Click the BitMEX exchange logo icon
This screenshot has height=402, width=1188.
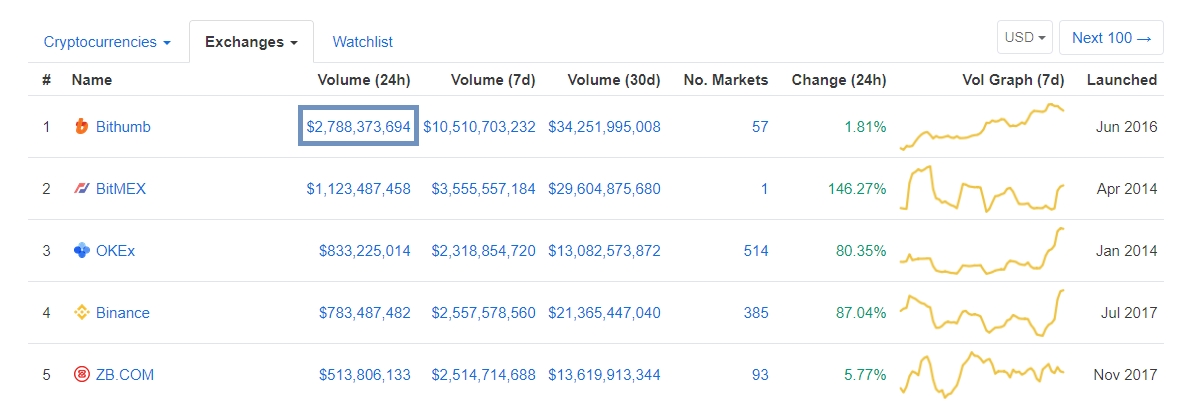[x=82, y=189]
